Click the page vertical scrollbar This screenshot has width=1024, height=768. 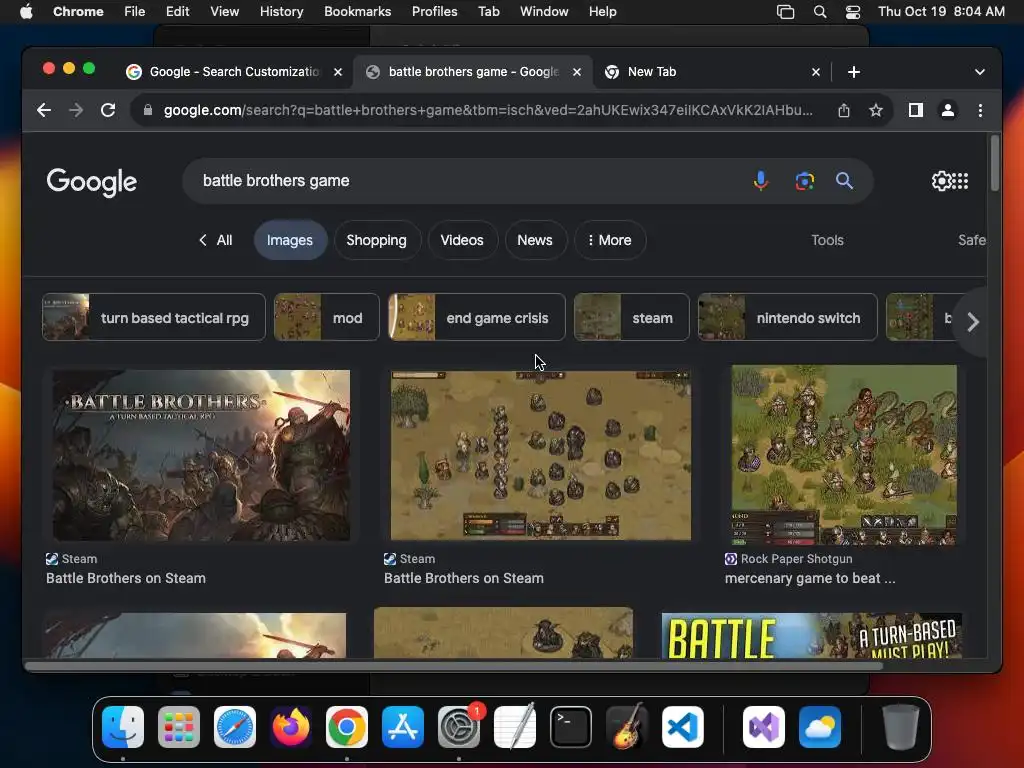coord(994,163)
